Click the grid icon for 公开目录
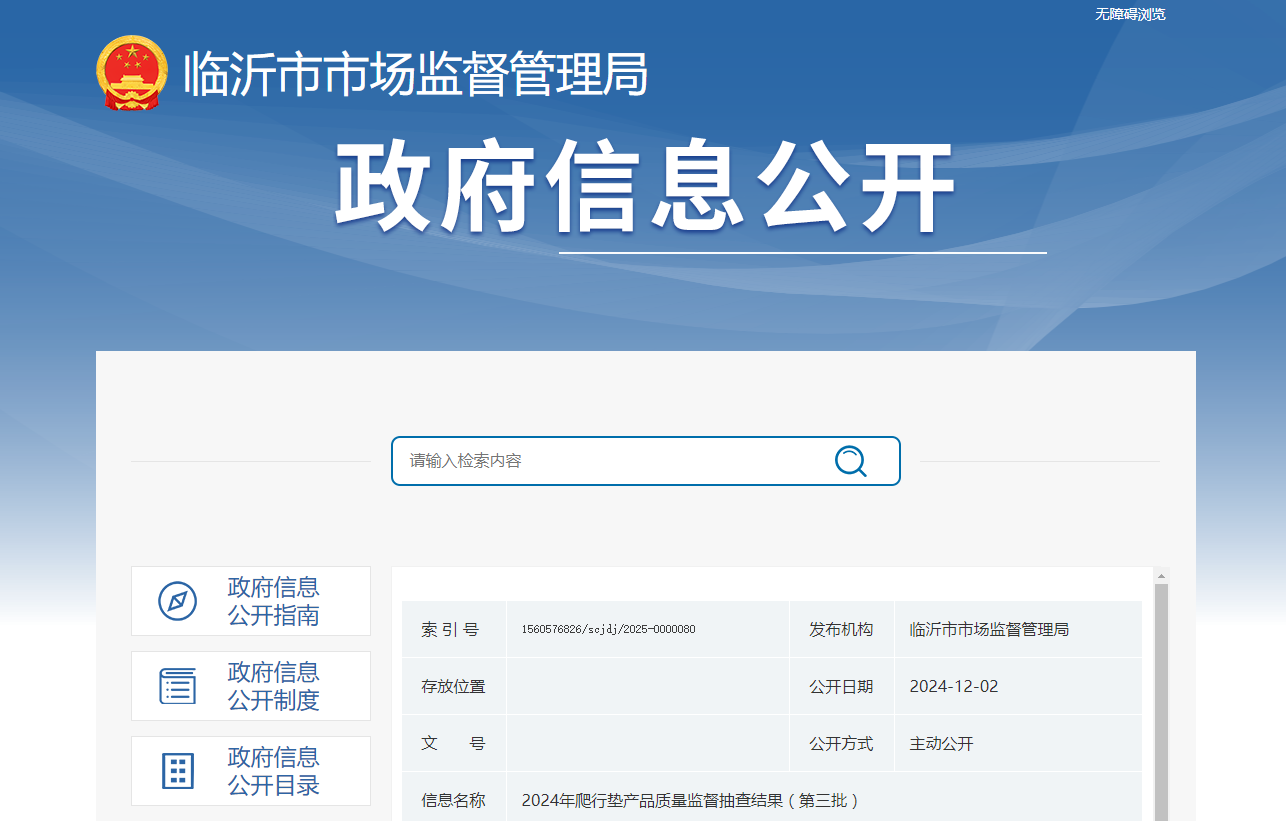1286x821 pixels. click(177, 771)
